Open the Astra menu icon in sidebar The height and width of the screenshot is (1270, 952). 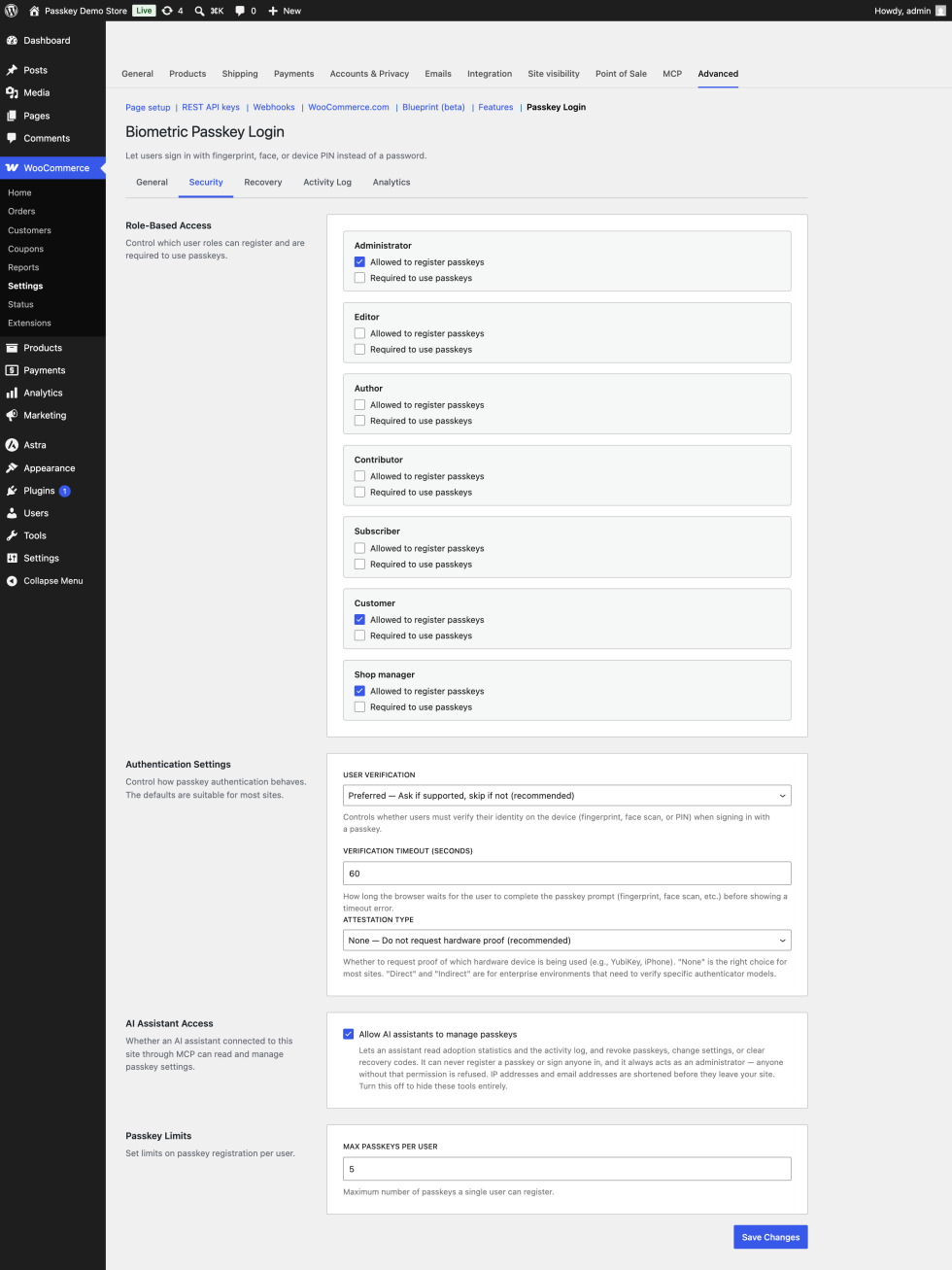[x=12, y=445]
